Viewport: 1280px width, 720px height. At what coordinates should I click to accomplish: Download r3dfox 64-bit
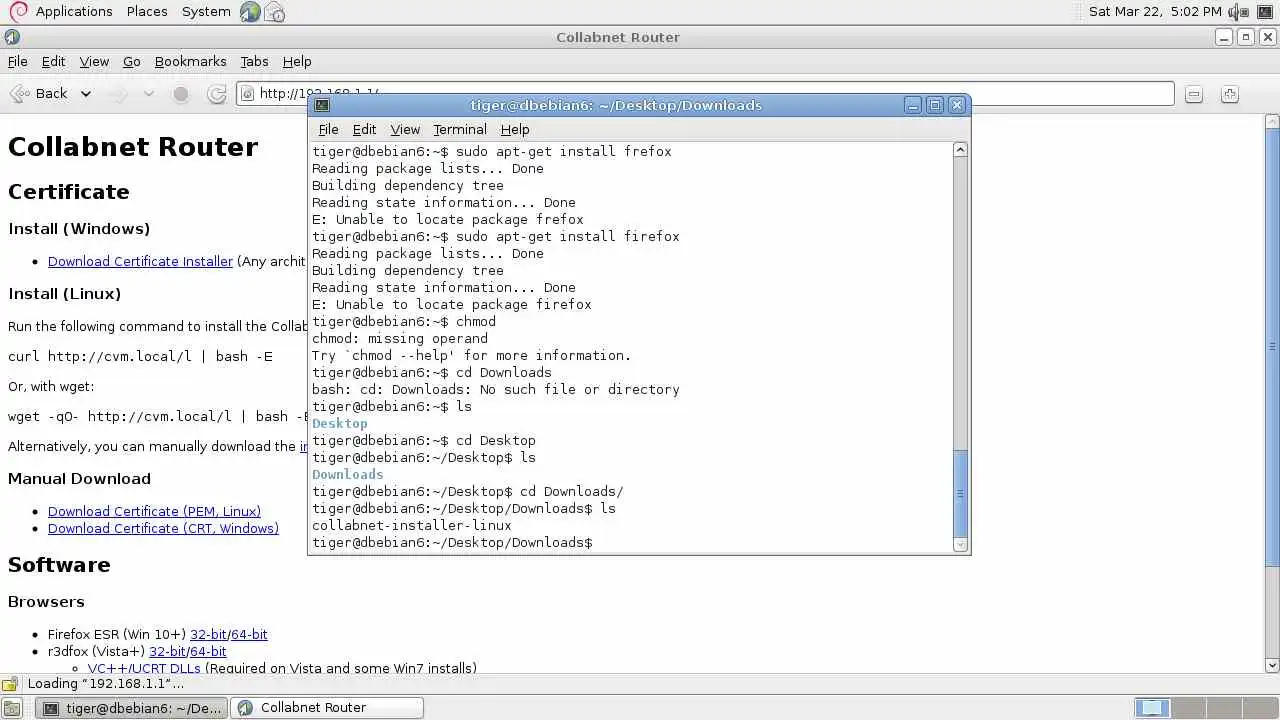[x=208, y=651]
